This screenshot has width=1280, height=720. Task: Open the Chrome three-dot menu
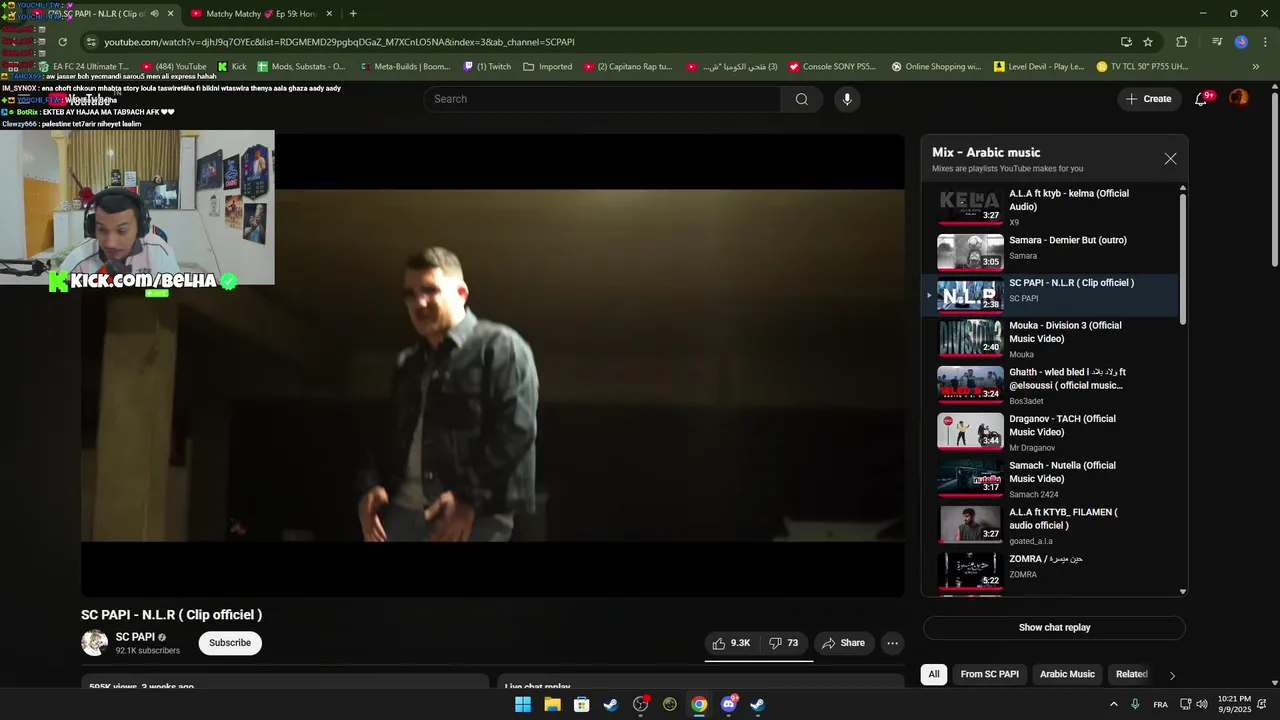click(1264, 42)
